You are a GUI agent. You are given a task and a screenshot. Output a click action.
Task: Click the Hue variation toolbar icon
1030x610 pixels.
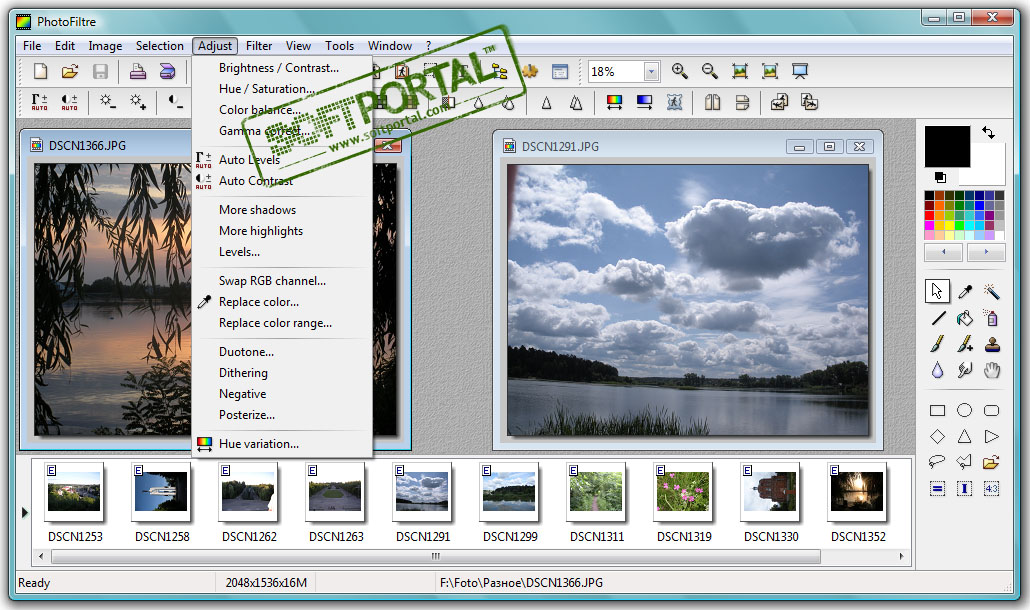click(614, 102)
